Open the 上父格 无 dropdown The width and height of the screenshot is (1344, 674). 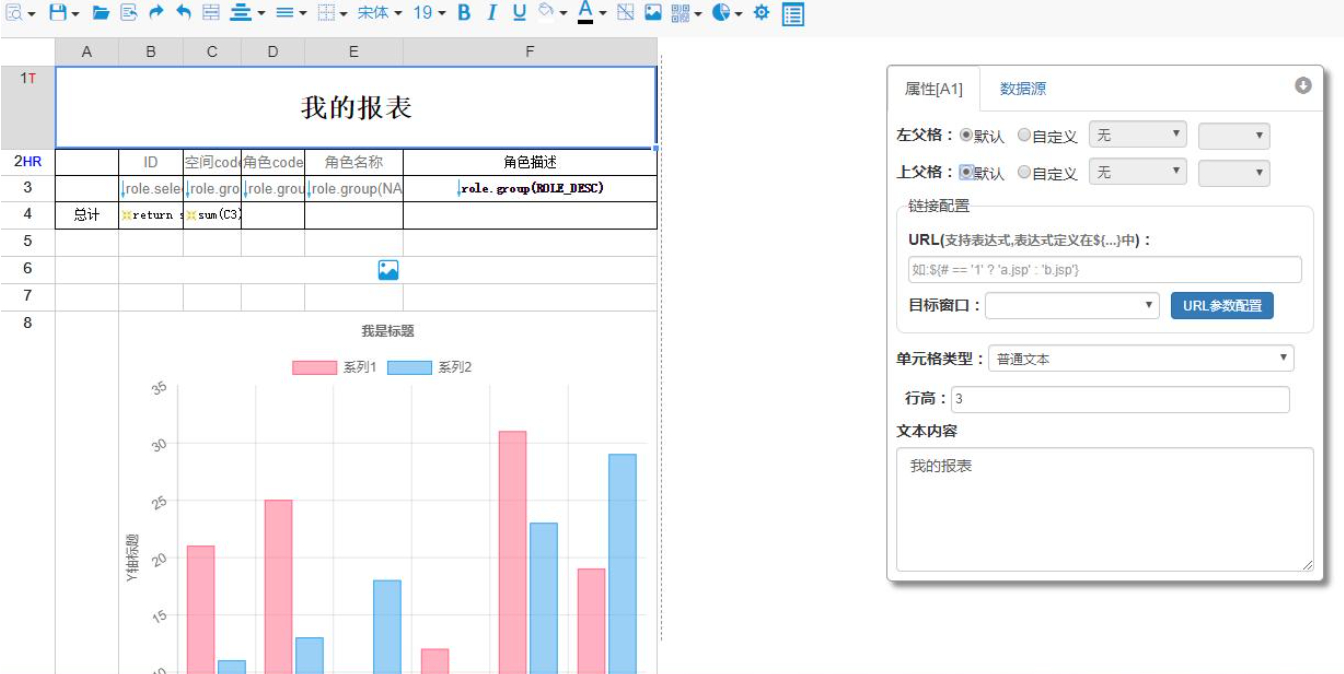click(1138, 172)
